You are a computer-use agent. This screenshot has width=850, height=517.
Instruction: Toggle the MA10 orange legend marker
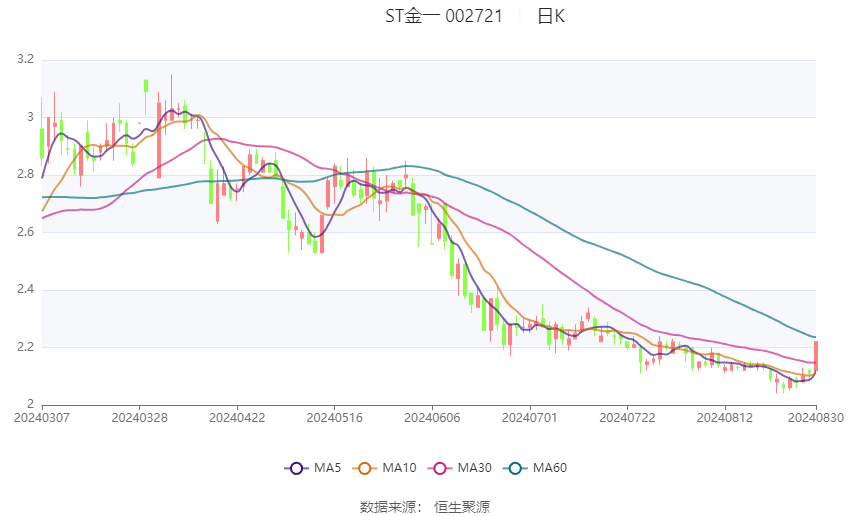tap(366, 467)
